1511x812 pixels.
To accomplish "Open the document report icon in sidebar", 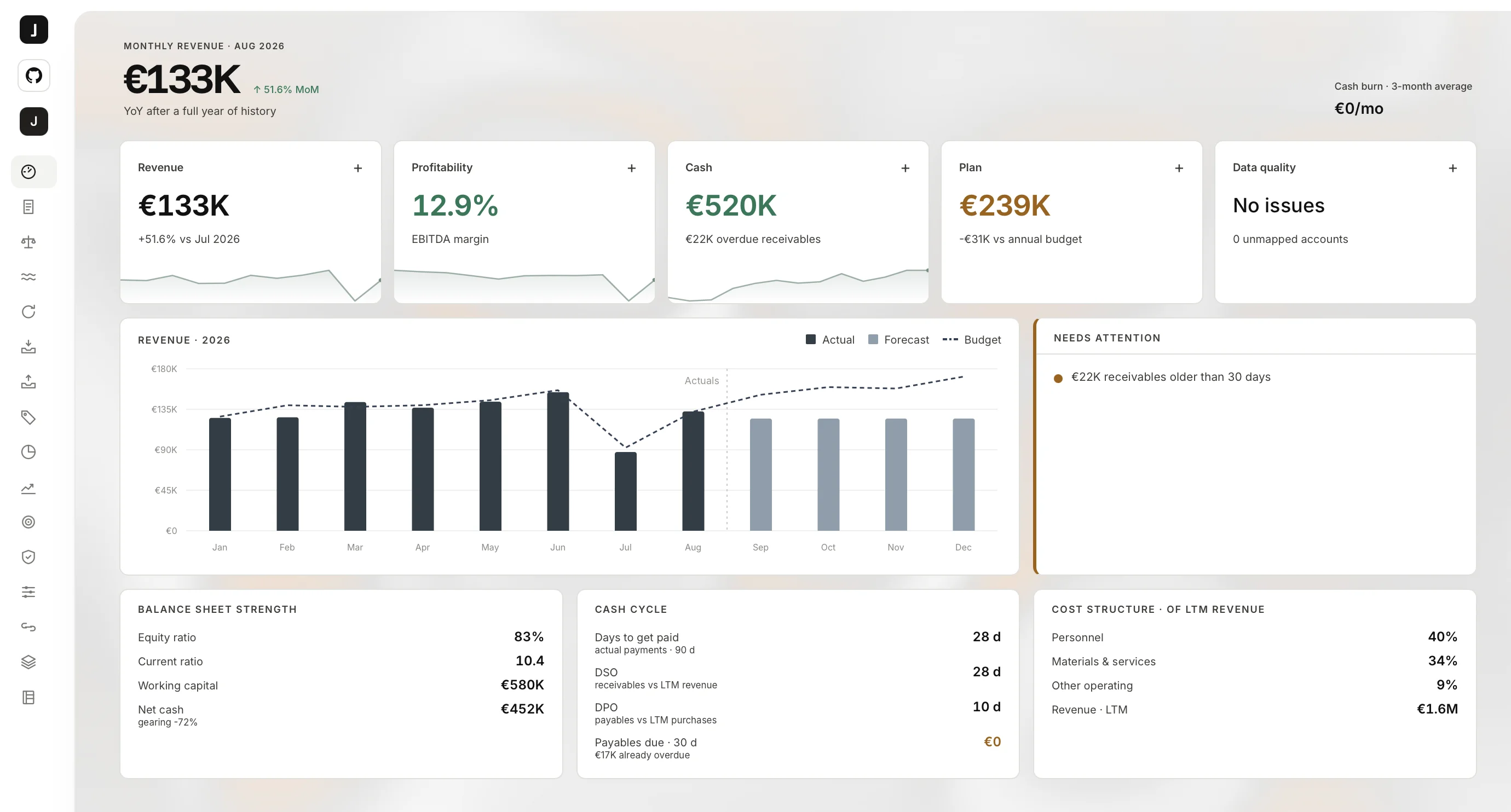I will coord(28,207).
